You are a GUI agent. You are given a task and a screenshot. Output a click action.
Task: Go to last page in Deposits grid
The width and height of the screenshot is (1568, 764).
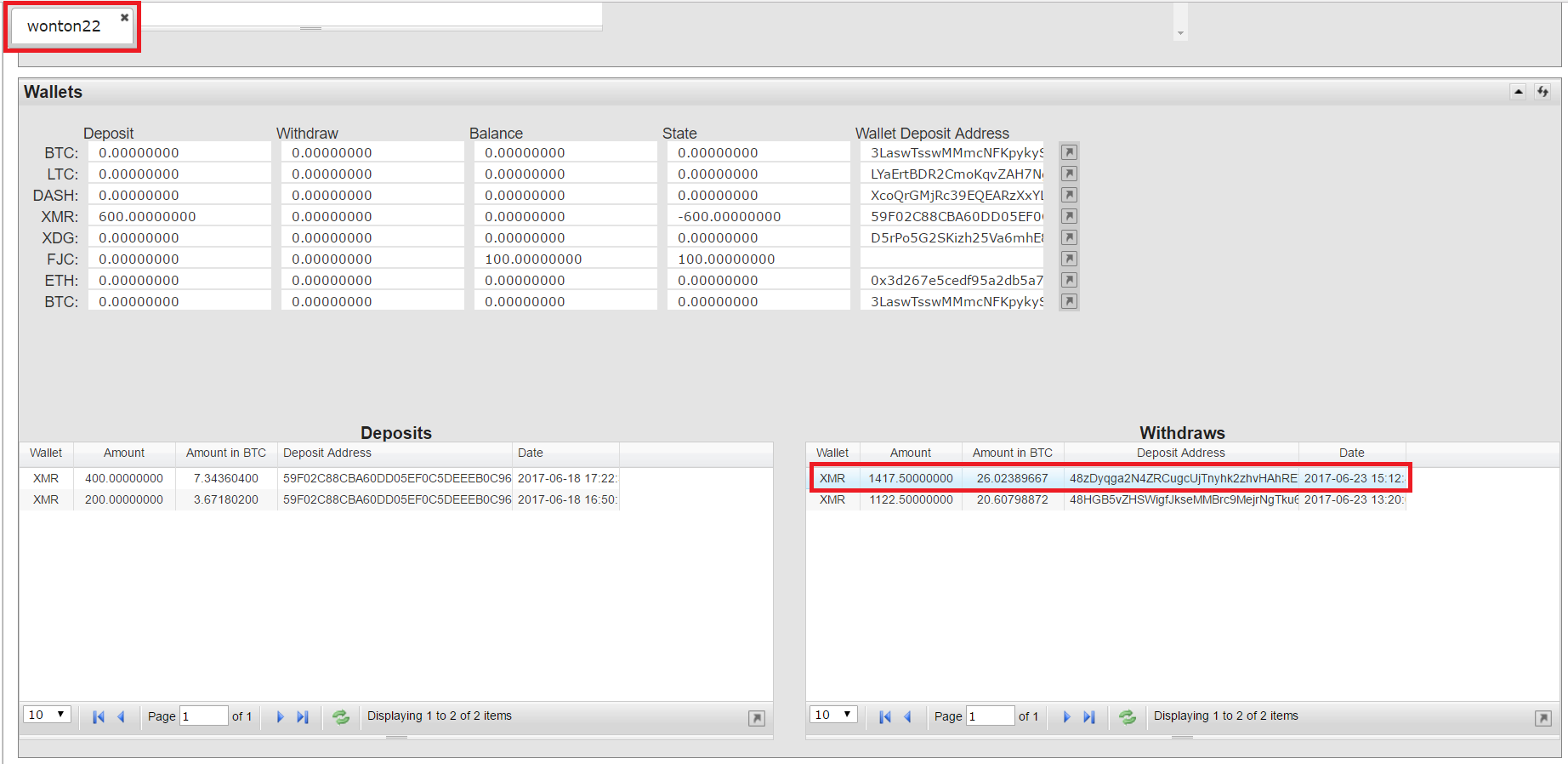pos(303,716)
